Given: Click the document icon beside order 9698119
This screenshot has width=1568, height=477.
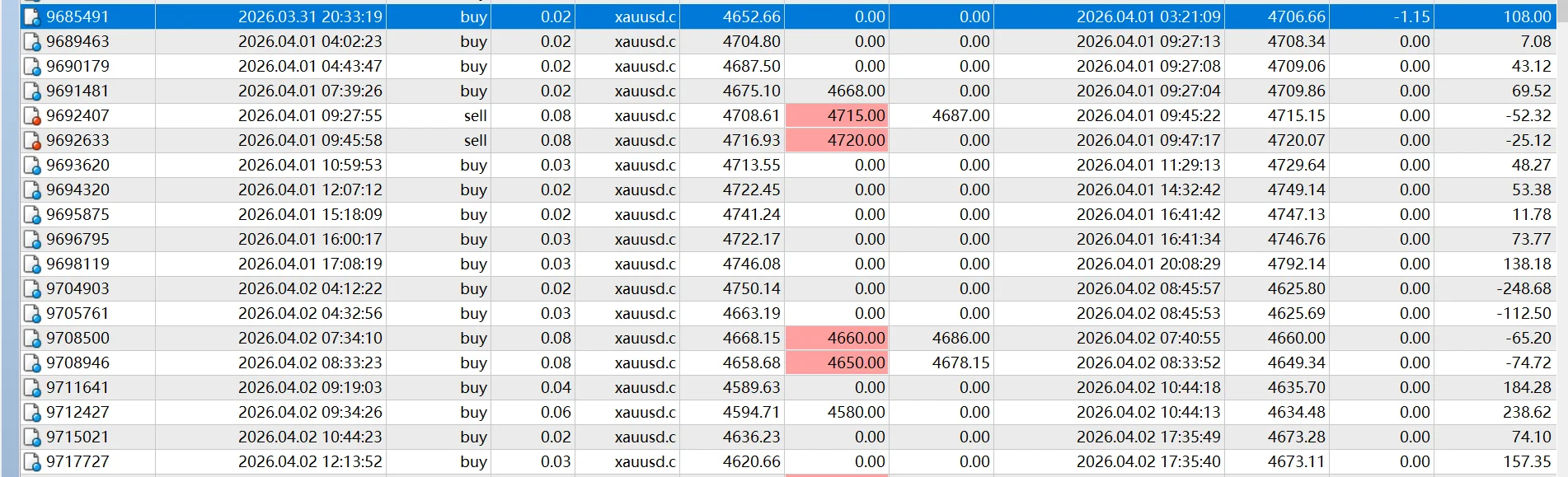Looking at the screenshot, I should click(x=32, y=264).
